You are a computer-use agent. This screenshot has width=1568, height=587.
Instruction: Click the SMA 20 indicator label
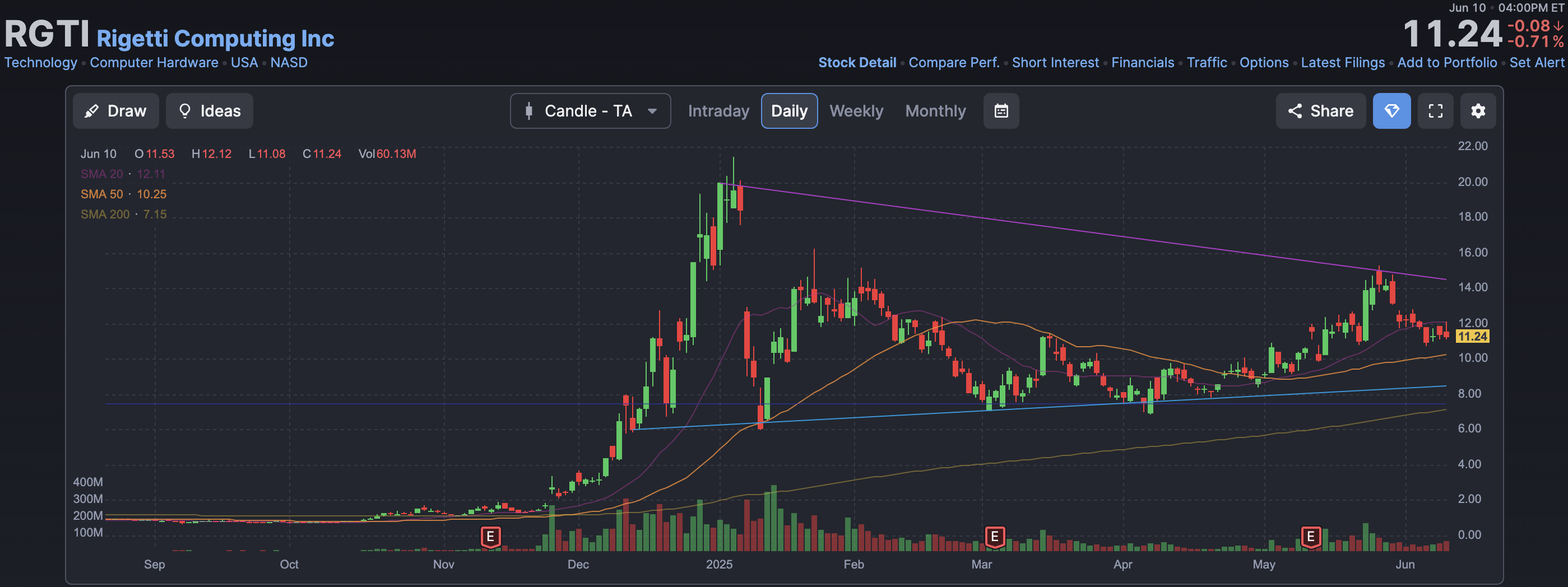[101, 174]
